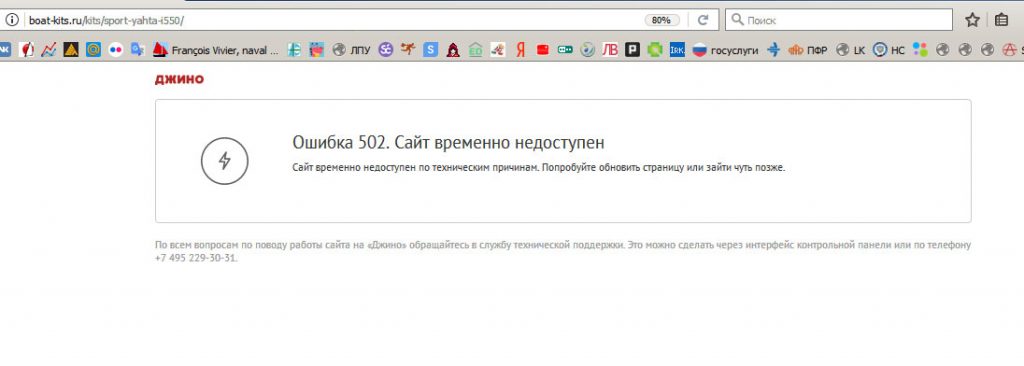Open the Google Translate bookmark

(137, 49)
